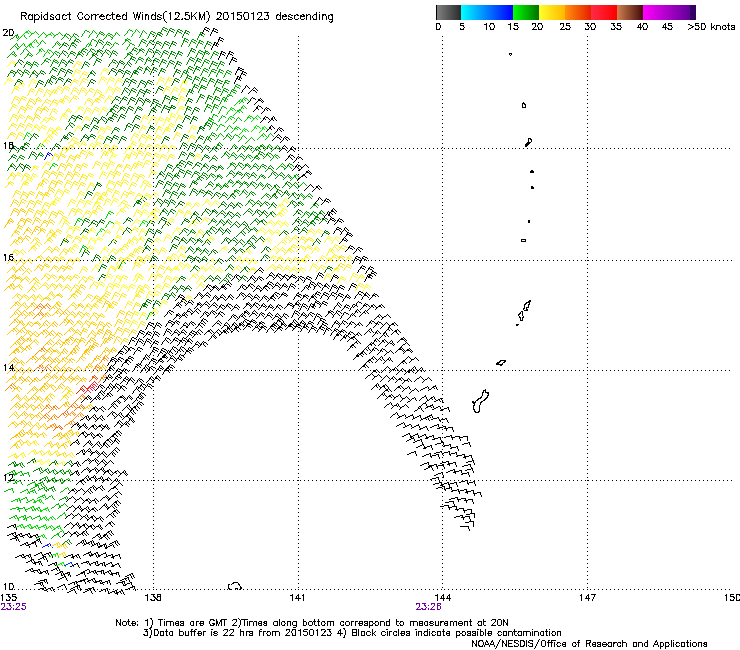Click the 'NOAA/NESDIS/Office of Research and Applications' credit

pyautogui.click(x=589, y=643)
